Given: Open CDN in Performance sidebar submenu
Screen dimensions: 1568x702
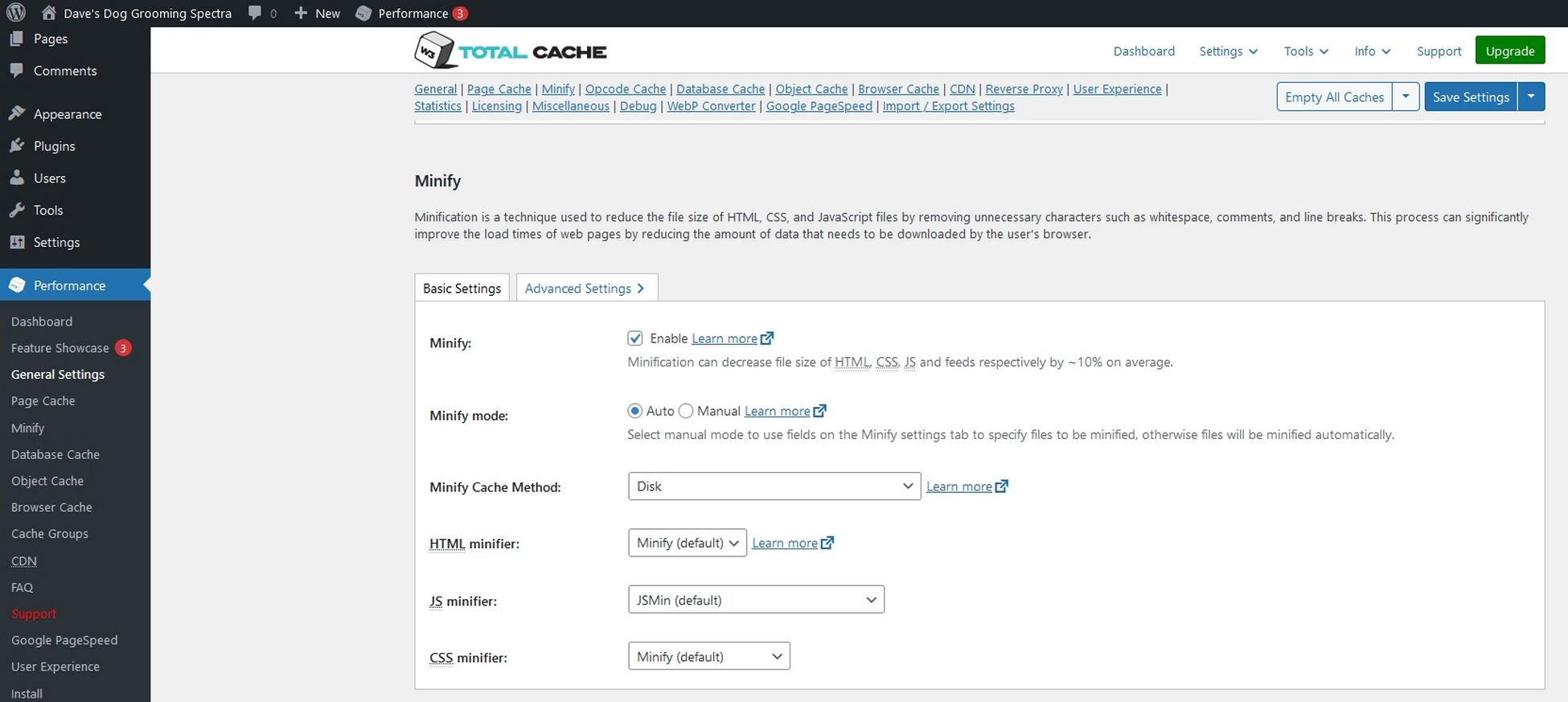Looking at the screenshot, I should point(24,561).
